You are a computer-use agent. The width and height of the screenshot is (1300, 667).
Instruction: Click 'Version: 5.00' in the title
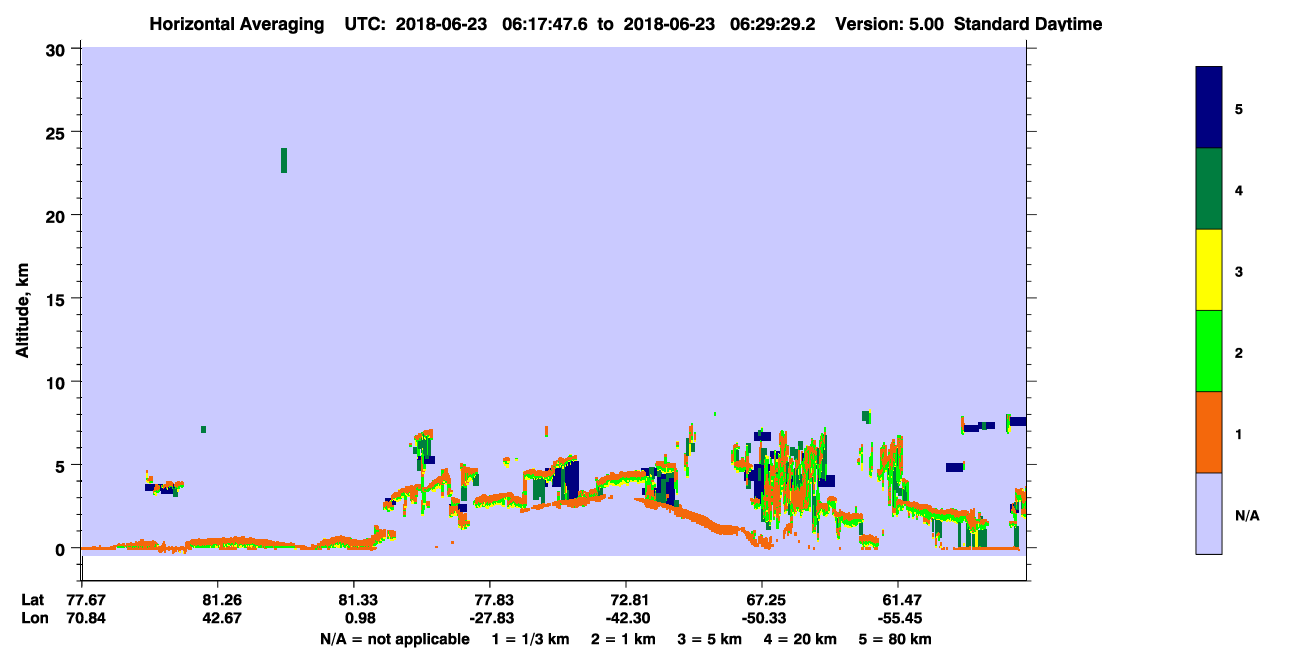889,24
